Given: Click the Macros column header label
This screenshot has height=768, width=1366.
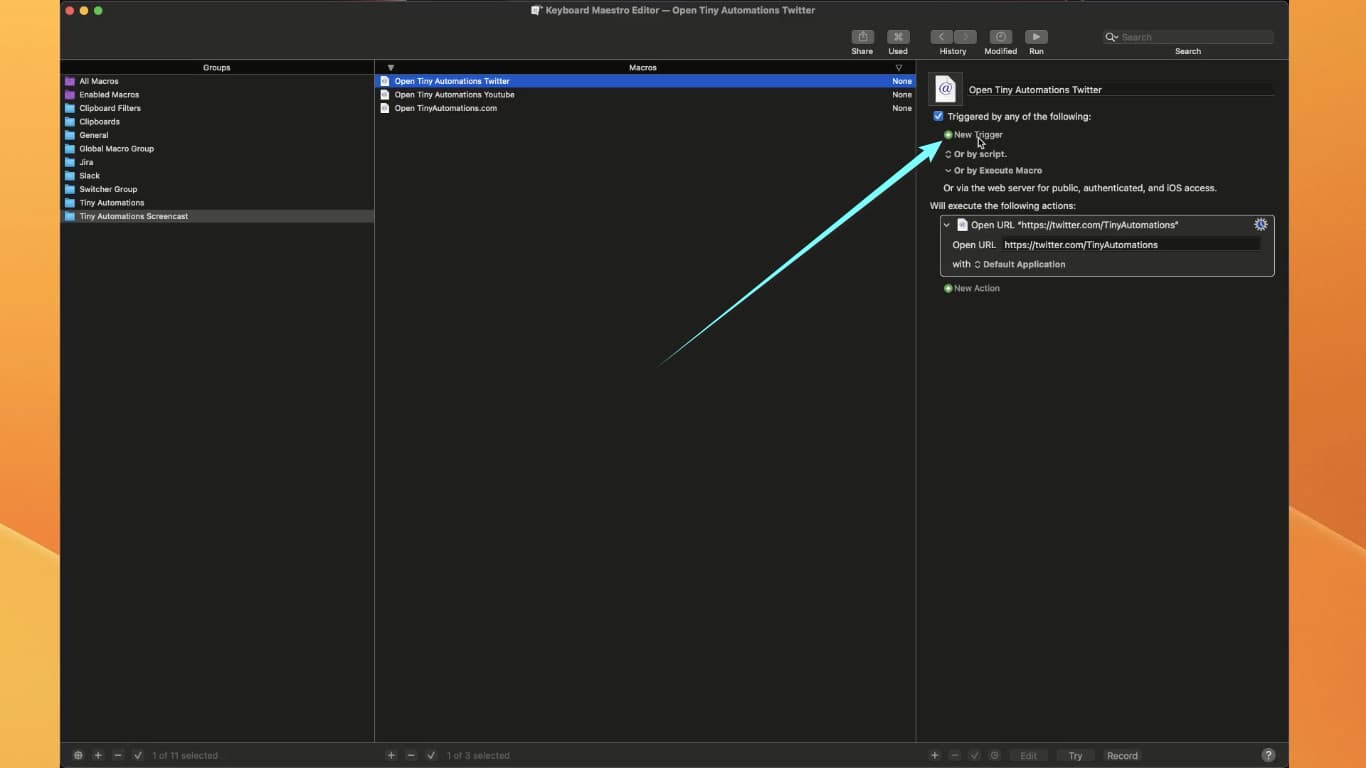Looking at the screenshot, I should coord(643,68).
